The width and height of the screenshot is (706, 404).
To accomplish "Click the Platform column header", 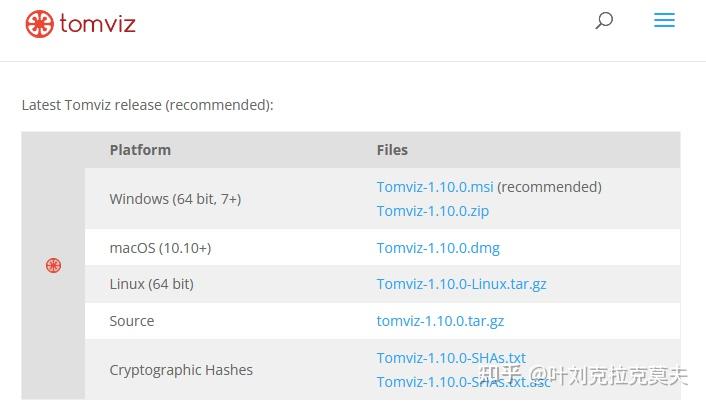I will [140, 150].
